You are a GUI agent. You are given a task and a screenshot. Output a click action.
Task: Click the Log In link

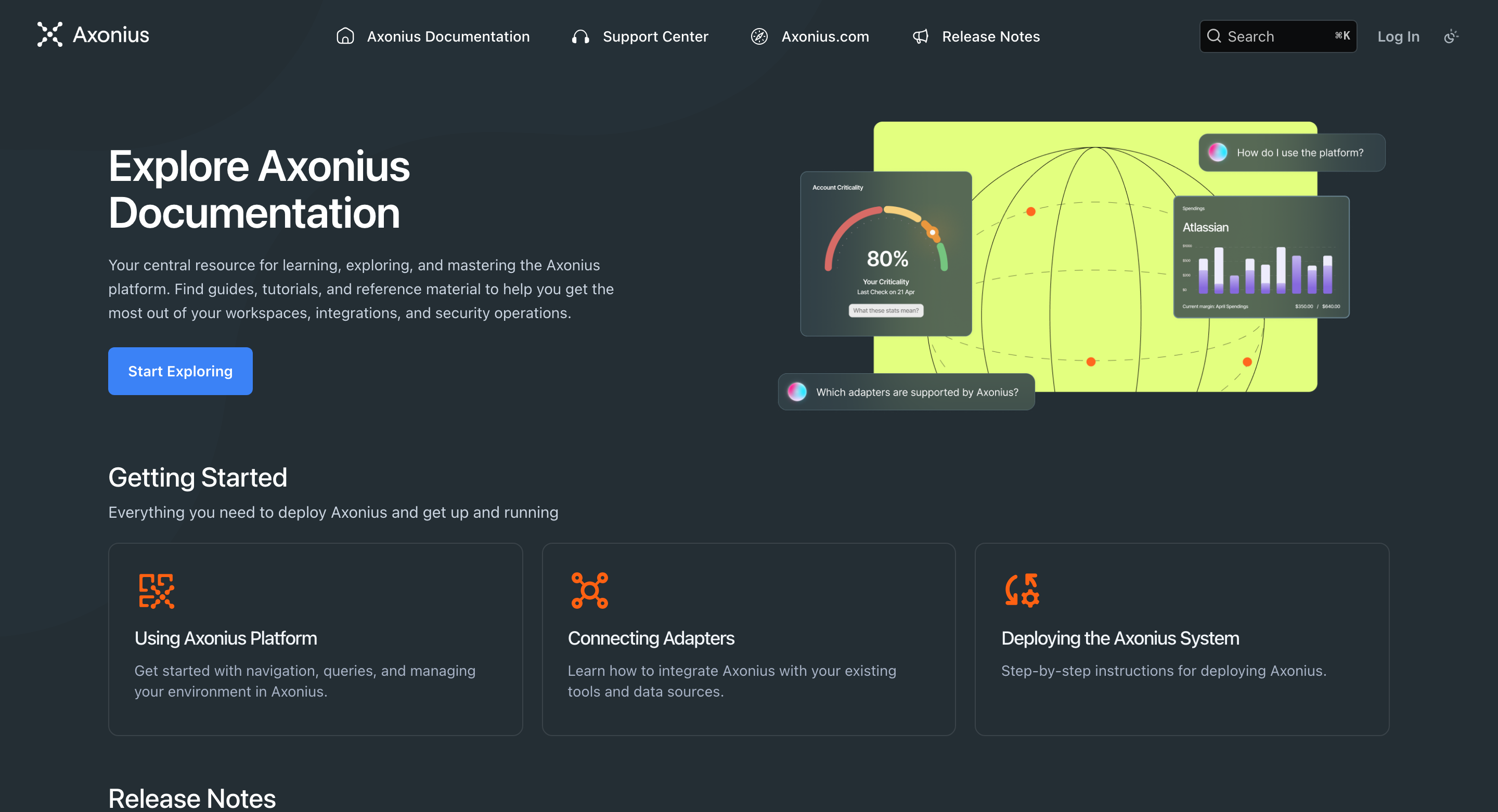pyautogui.click(x=1398, y=36)
